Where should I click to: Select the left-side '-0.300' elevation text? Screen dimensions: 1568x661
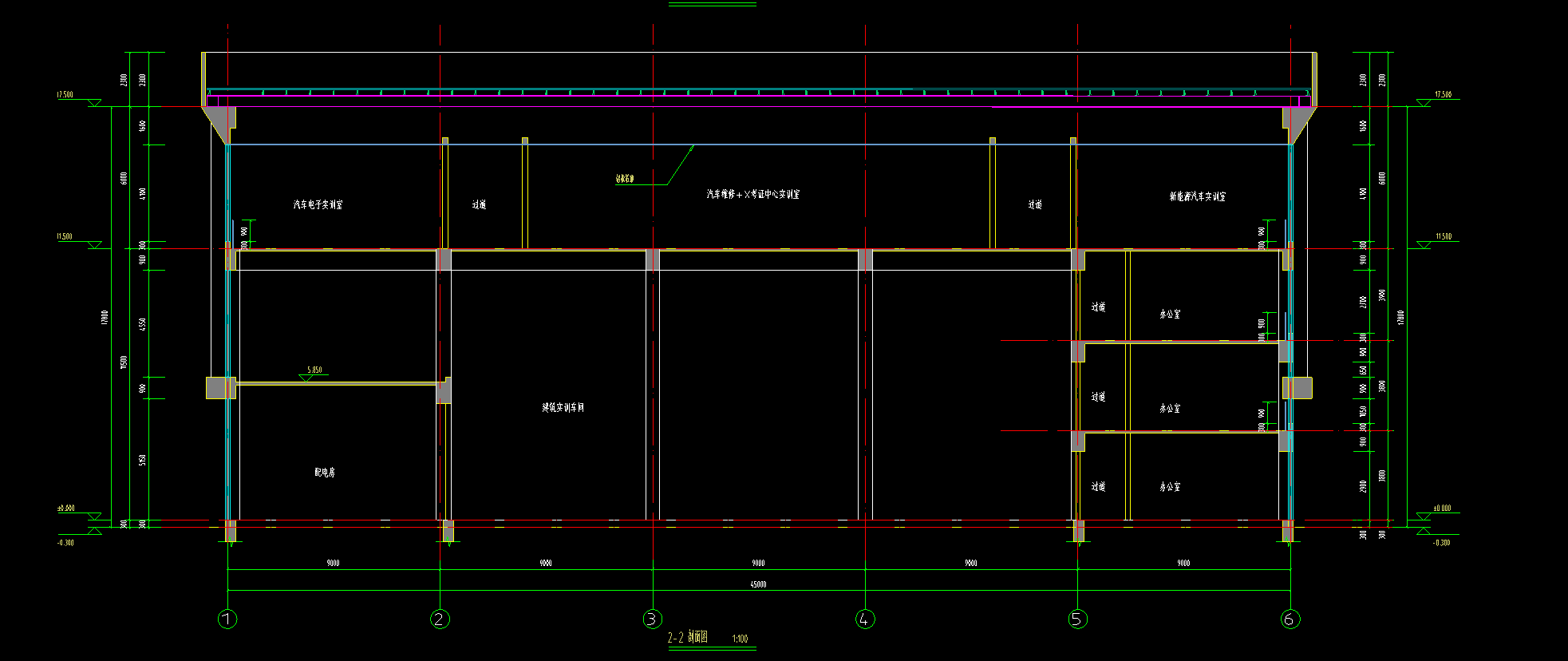(x=65, y=543)
